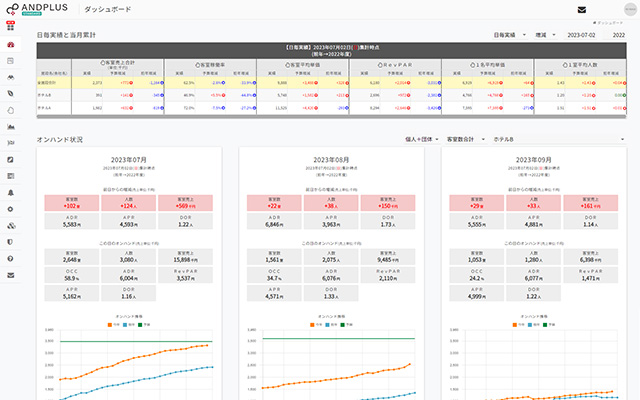Click the icon beside 1室平均人数 header
The height and width of the screenshot is (400, 640).
point(565,65)
